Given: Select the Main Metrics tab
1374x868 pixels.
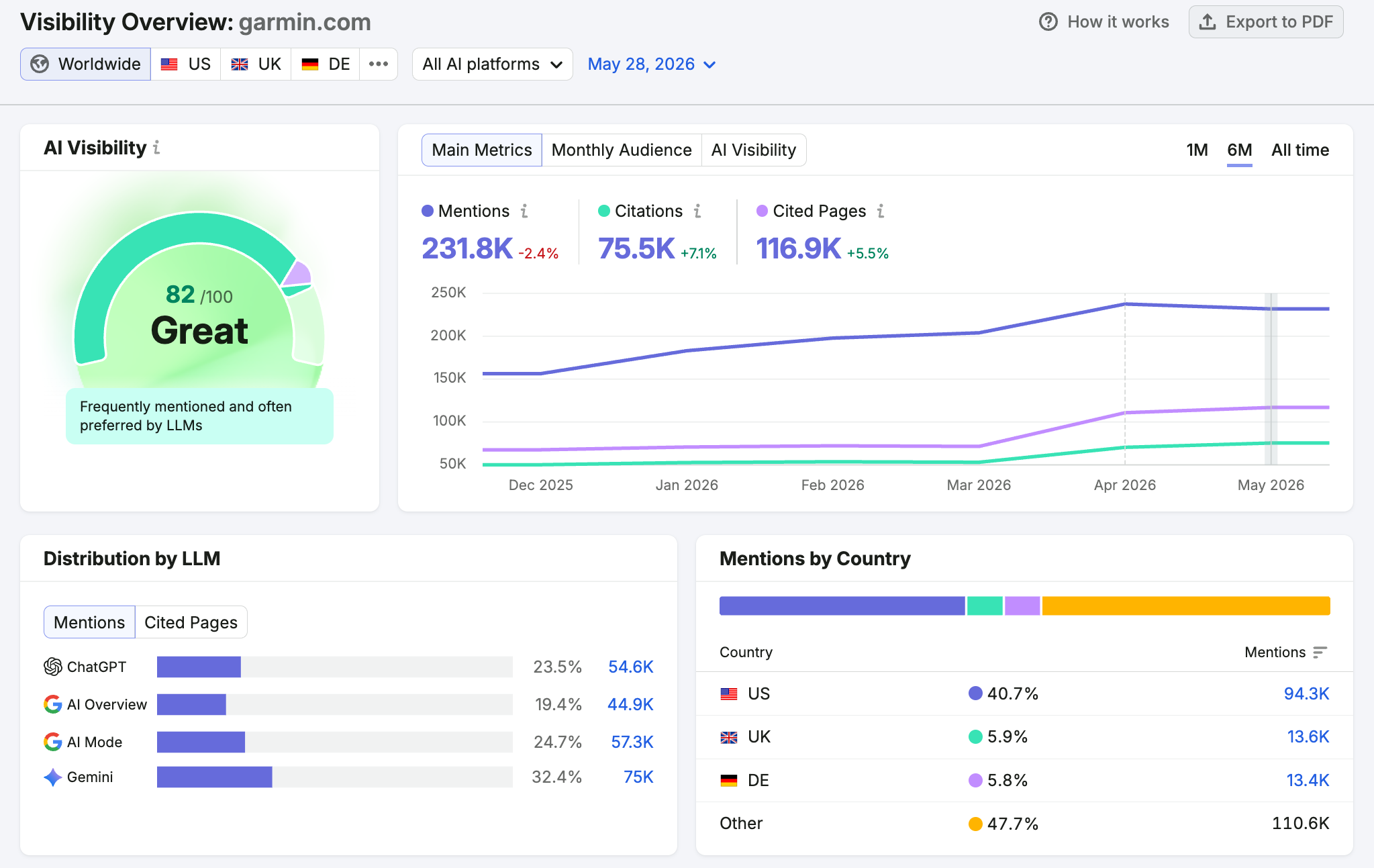Looking at the screenshot, I should 481,150.
